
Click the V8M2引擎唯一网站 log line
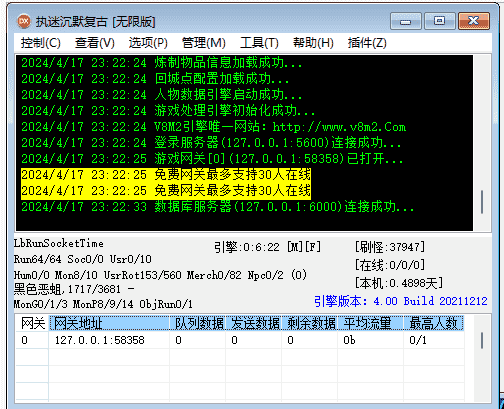coord(214,127)
